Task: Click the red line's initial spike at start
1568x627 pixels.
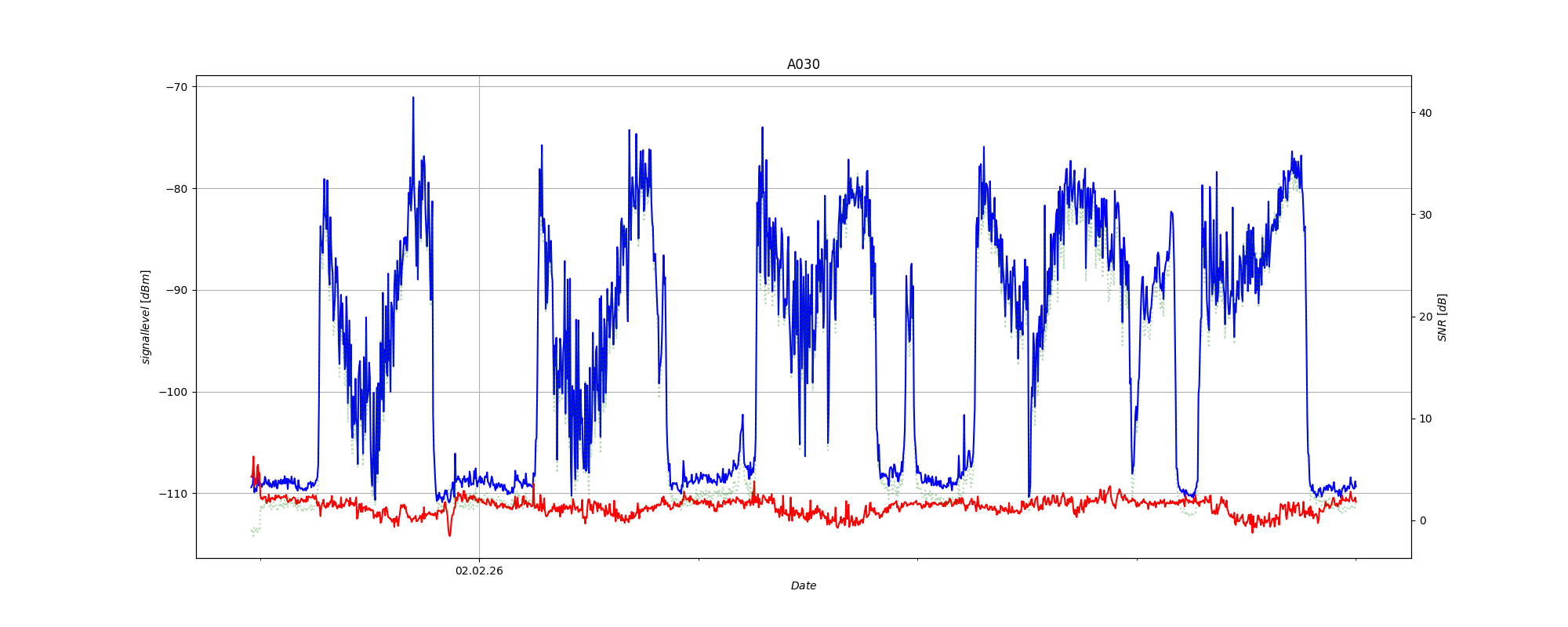Action: point(253,457)
